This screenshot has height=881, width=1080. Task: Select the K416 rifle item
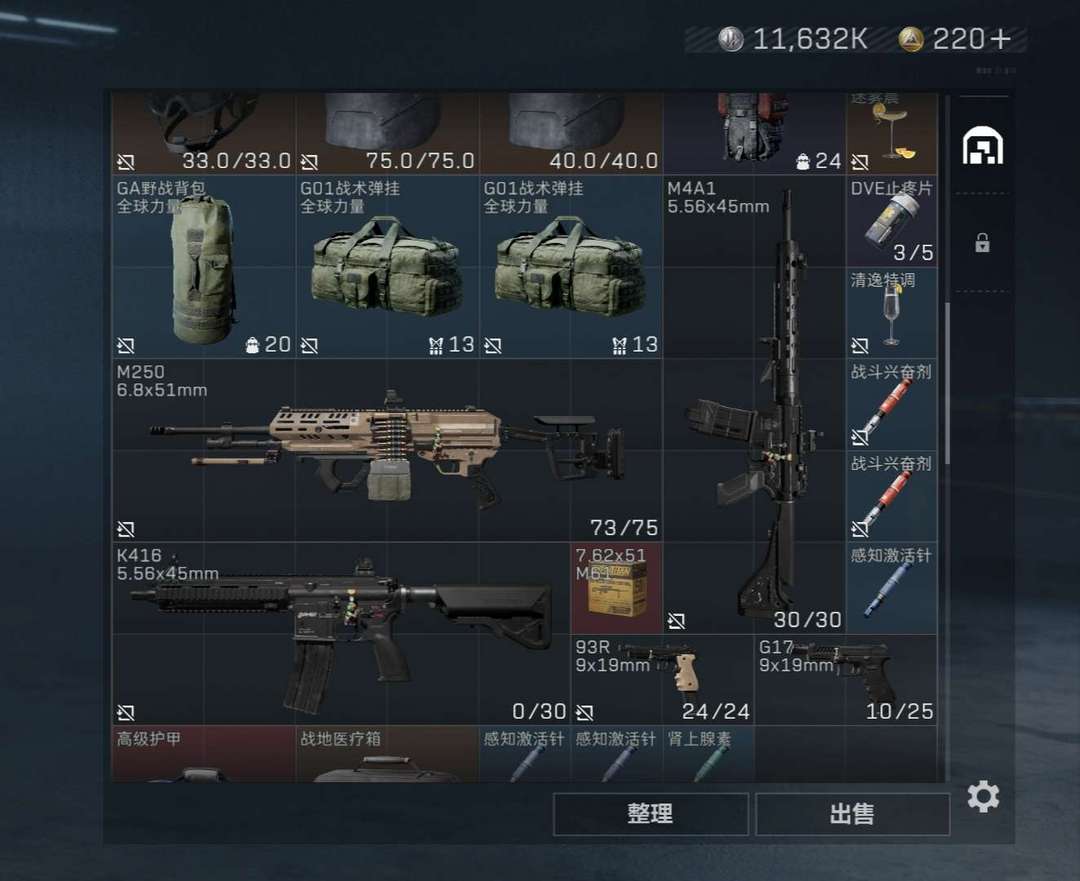pyautogui.click(x=341, y=633)
